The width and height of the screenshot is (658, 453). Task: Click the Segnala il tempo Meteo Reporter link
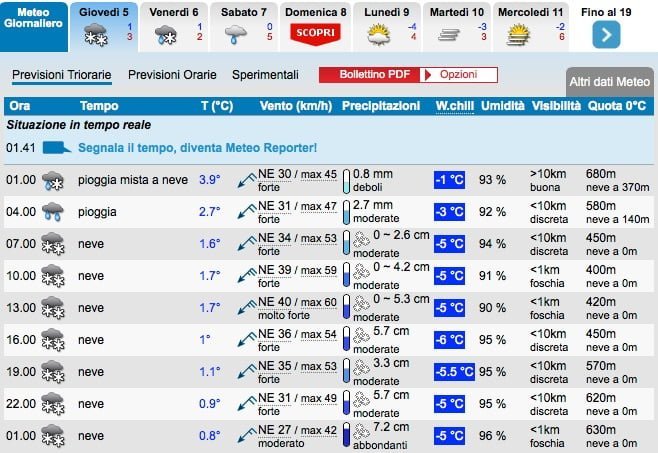click(x=198, y=148)
